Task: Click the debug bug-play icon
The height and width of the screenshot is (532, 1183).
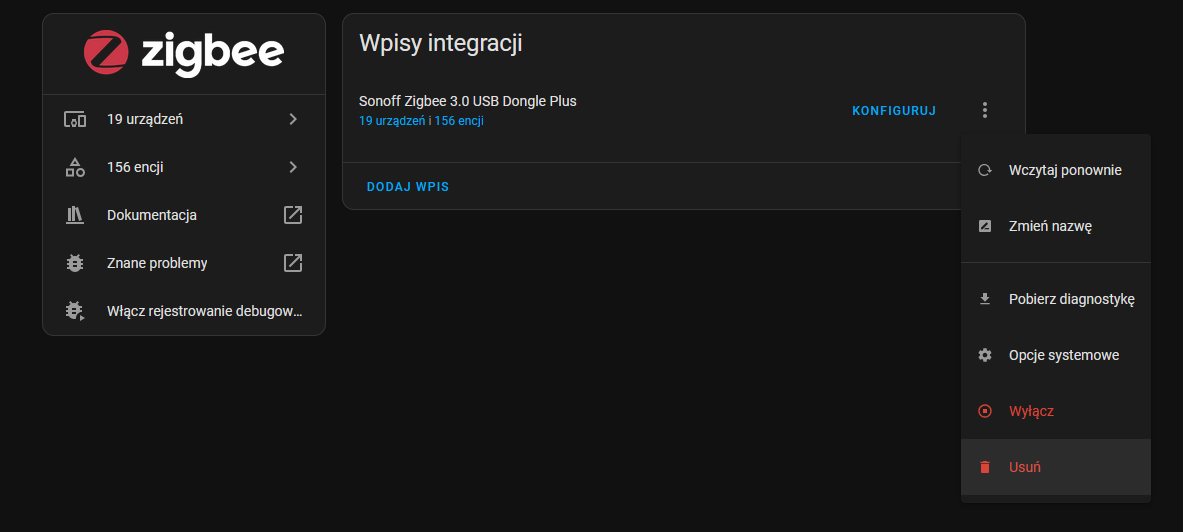Action: tap(75, 311)
